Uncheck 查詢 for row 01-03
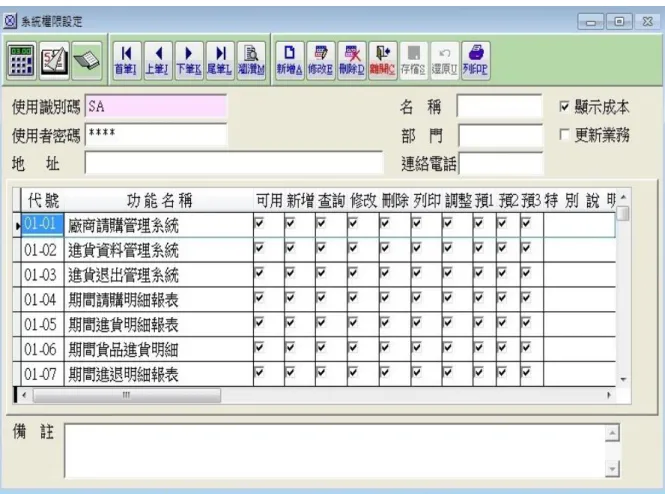The width and height of the screenshot is (665, 494). coord(321,273)
